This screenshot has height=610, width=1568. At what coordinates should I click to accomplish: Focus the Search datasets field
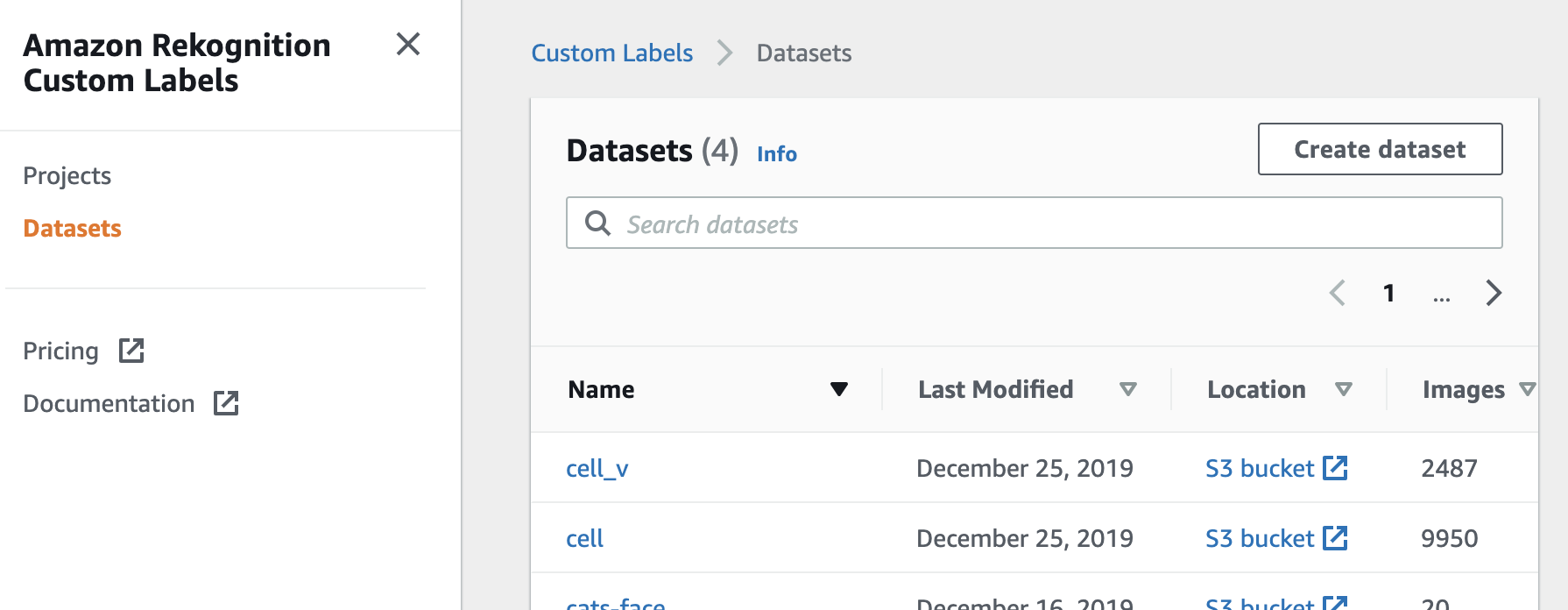click(1051, 223)
